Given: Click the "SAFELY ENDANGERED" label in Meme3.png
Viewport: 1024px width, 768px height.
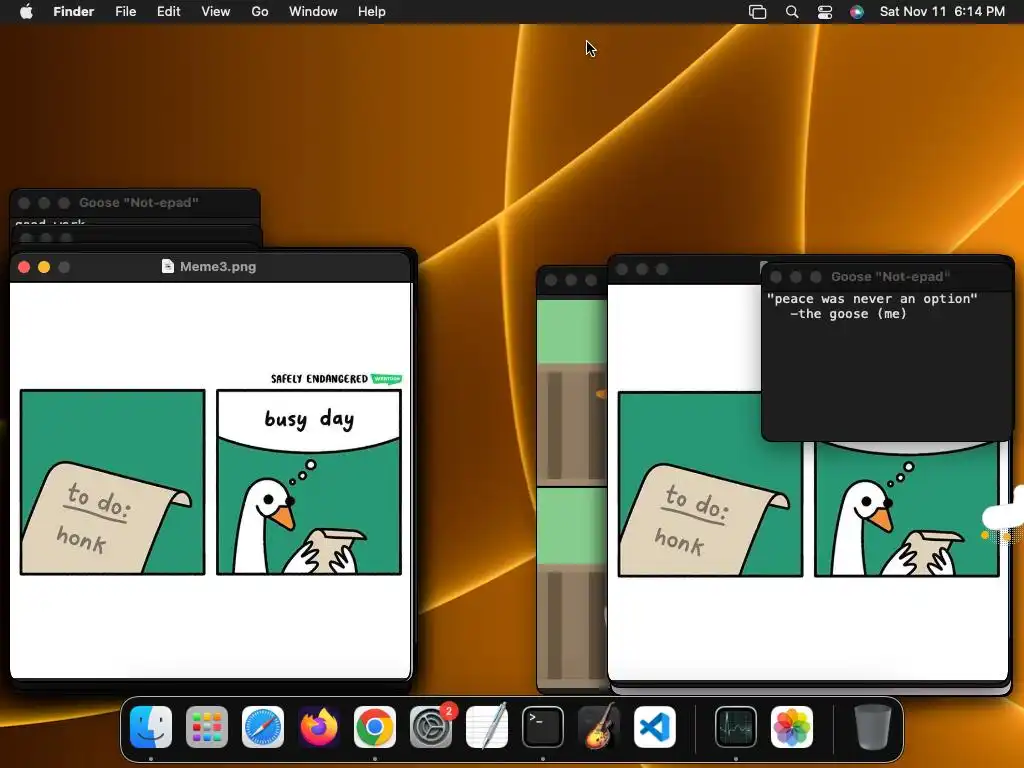Looking at the screenshot, I should click(x=319, y=379).
